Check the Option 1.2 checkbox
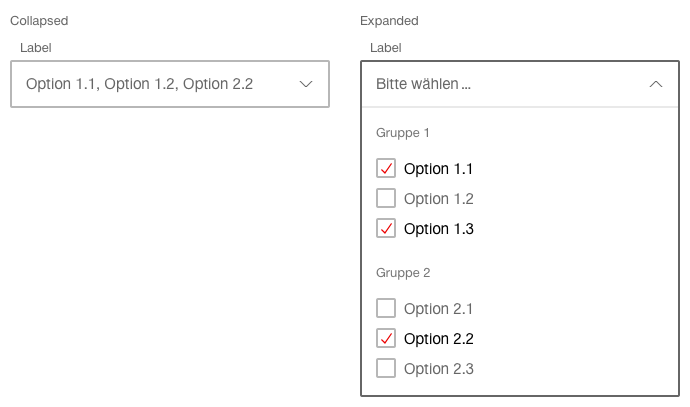 click(x=386, y=198)
